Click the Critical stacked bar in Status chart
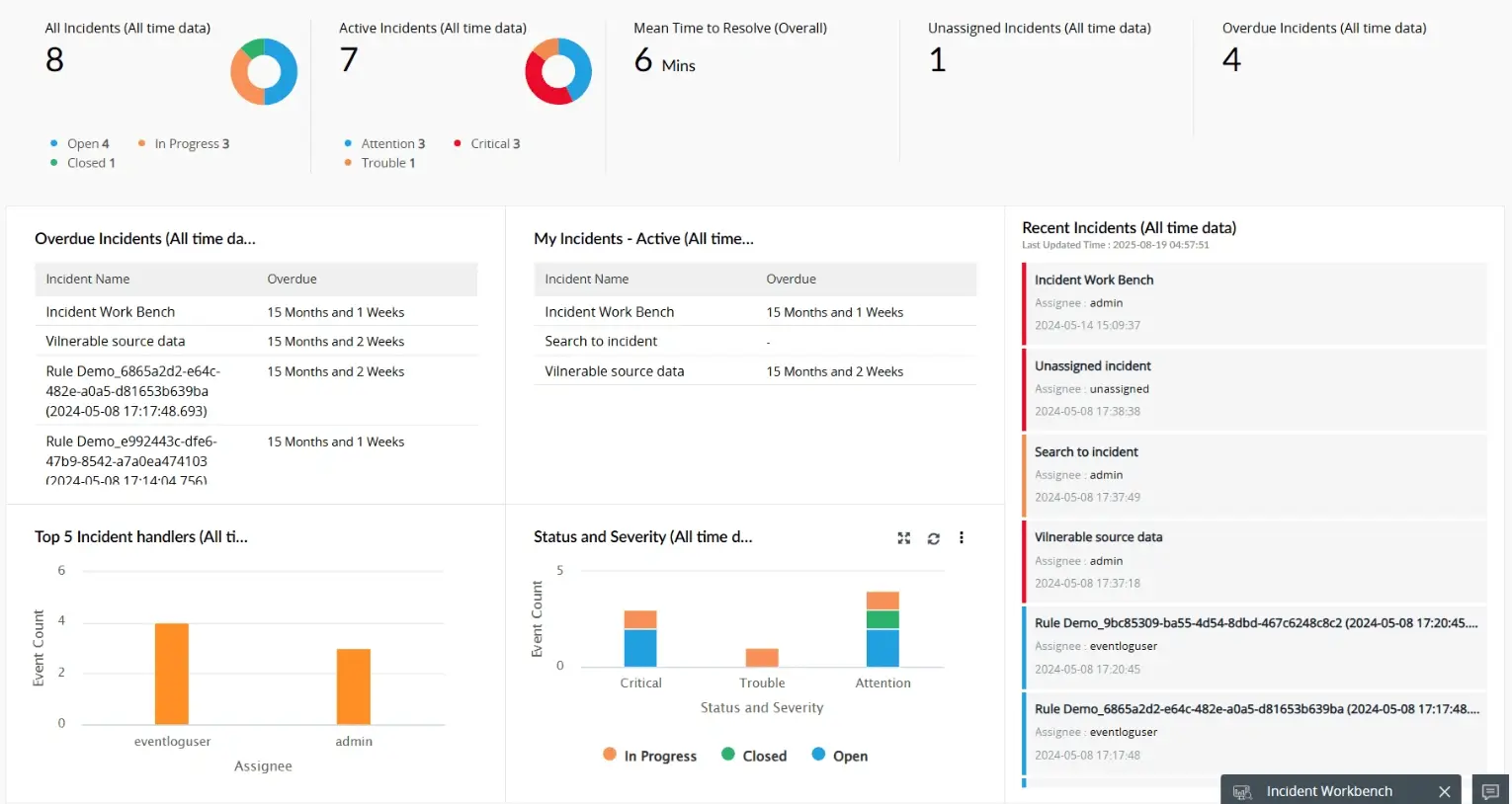 tap(640, 642)
